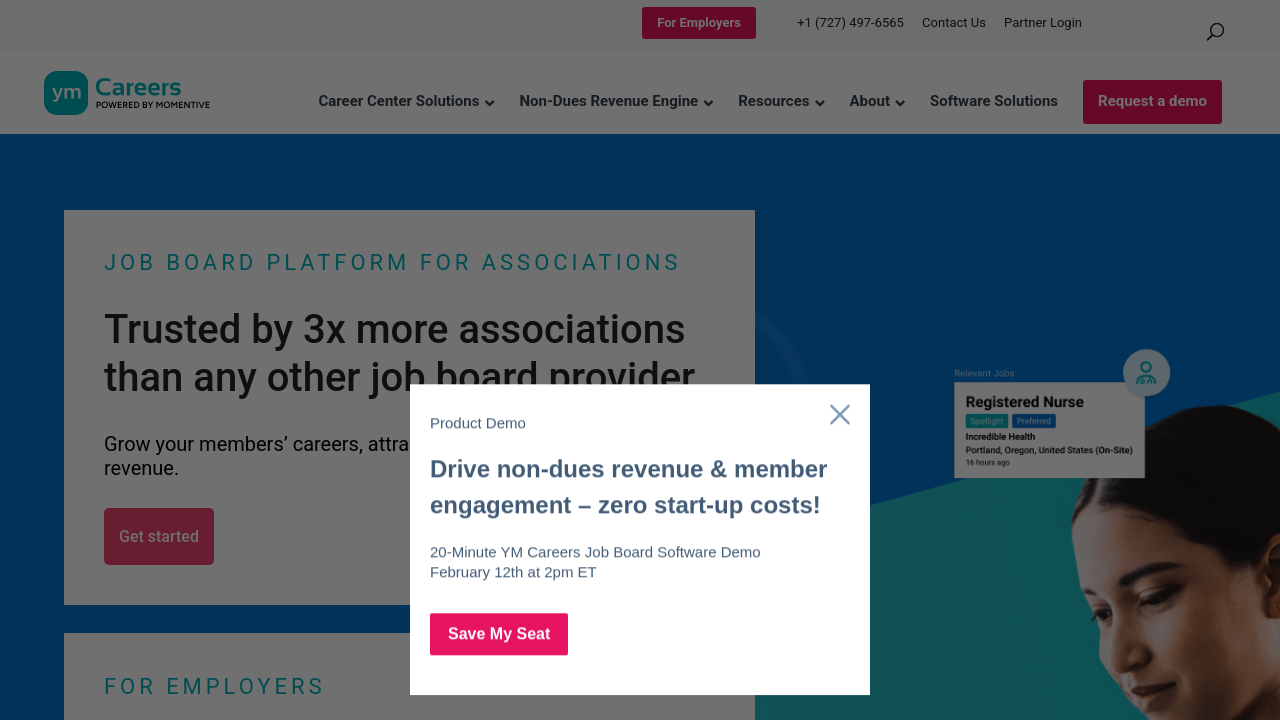Viewport: 1280px width, 720px height.
Task: Click the search magnifier icon
Action: [1215, 32]
